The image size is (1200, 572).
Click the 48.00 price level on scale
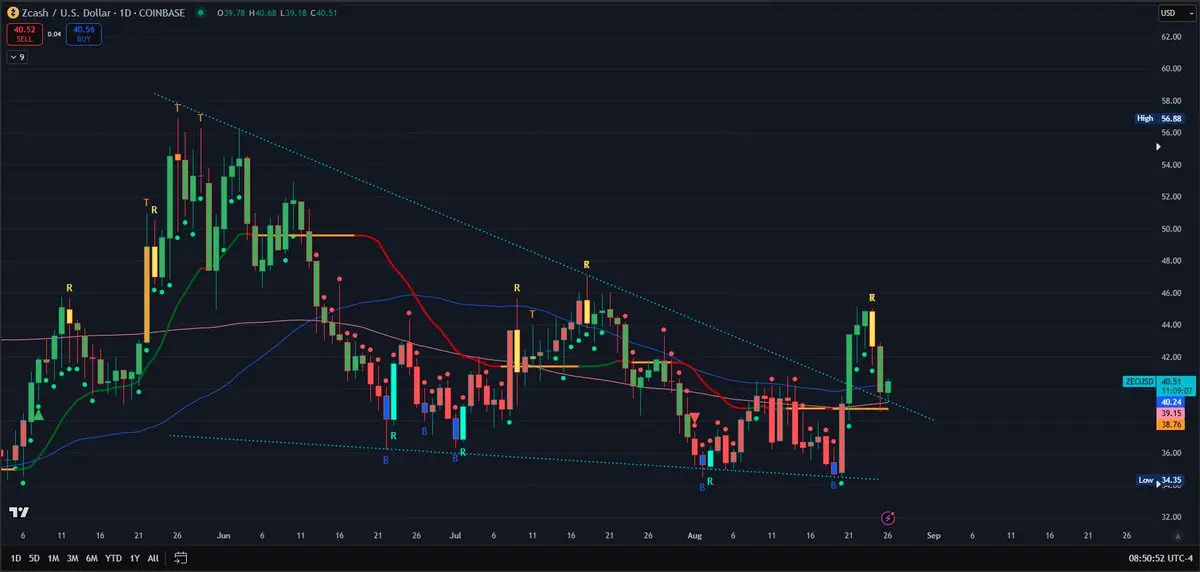(x=1171, y=261)
